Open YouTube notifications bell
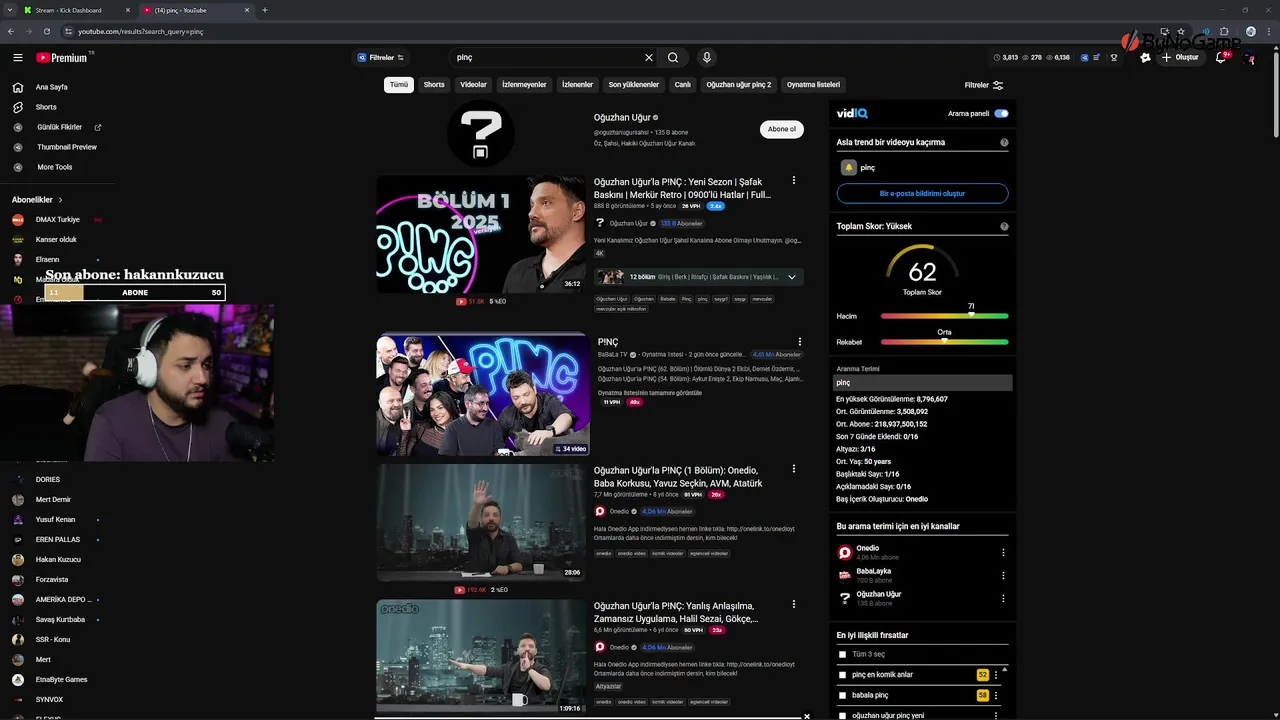This screenshot has width=1280, height=720. (1221, 58)
